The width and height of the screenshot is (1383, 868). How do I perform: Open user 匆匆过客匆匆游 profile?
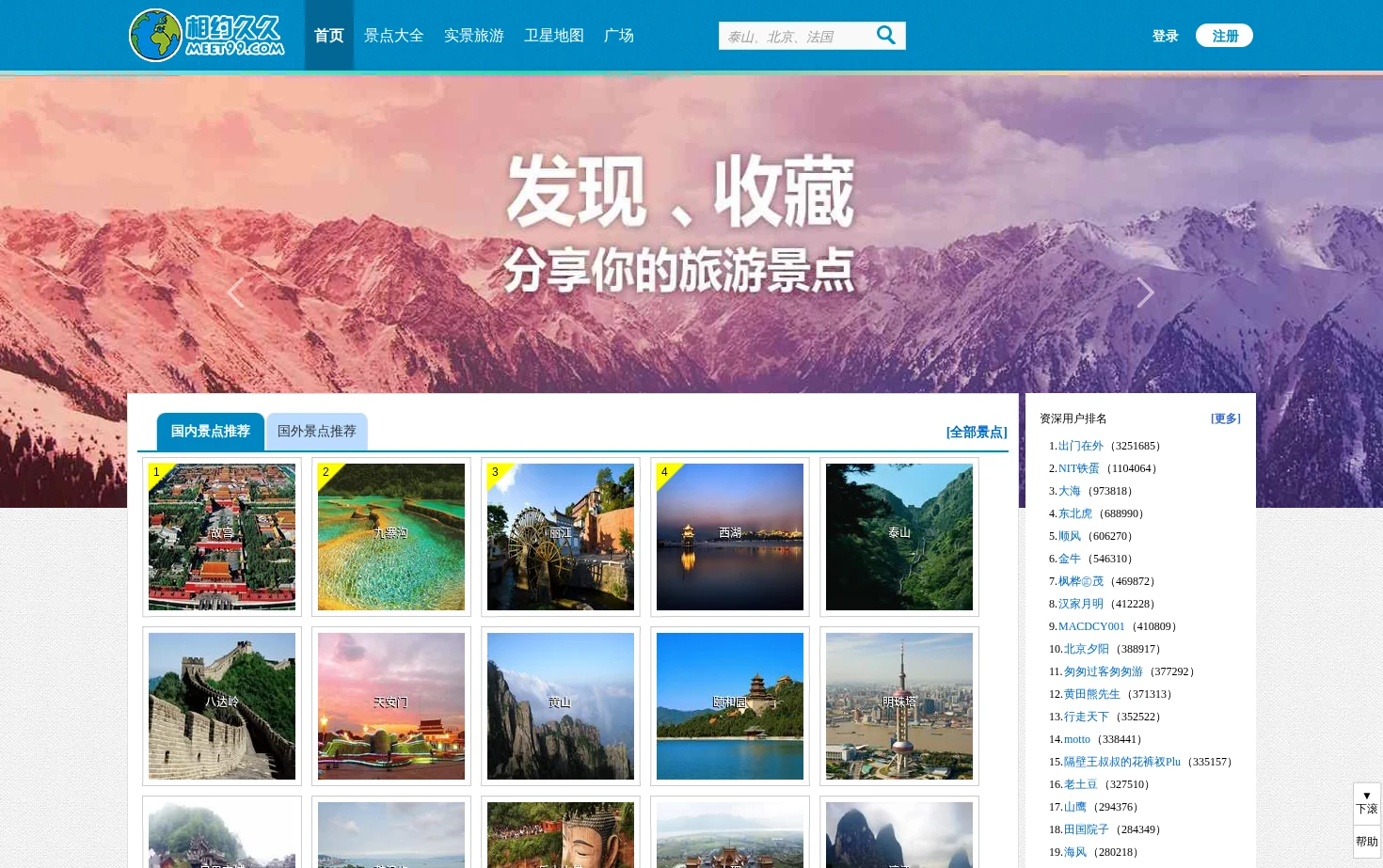pyautogui.click(x=1103, y=671)
